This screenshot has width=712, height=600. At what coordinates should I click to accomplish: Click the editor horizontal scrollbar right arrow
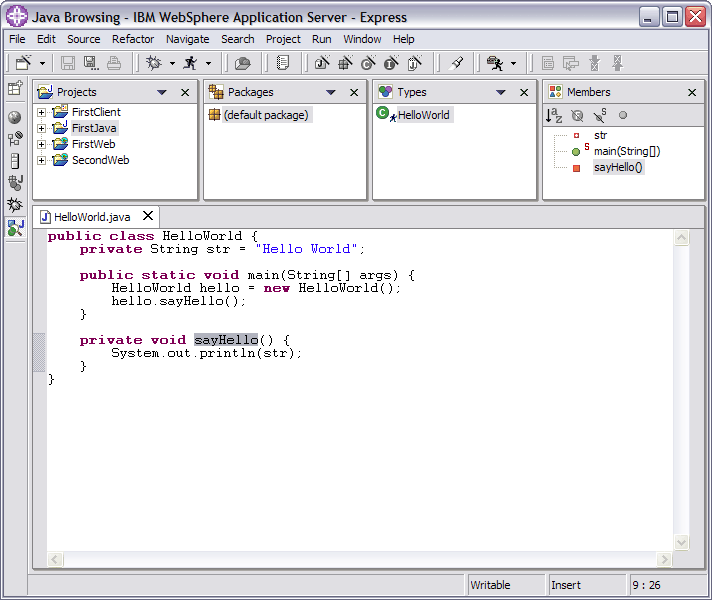pos(664,560)
